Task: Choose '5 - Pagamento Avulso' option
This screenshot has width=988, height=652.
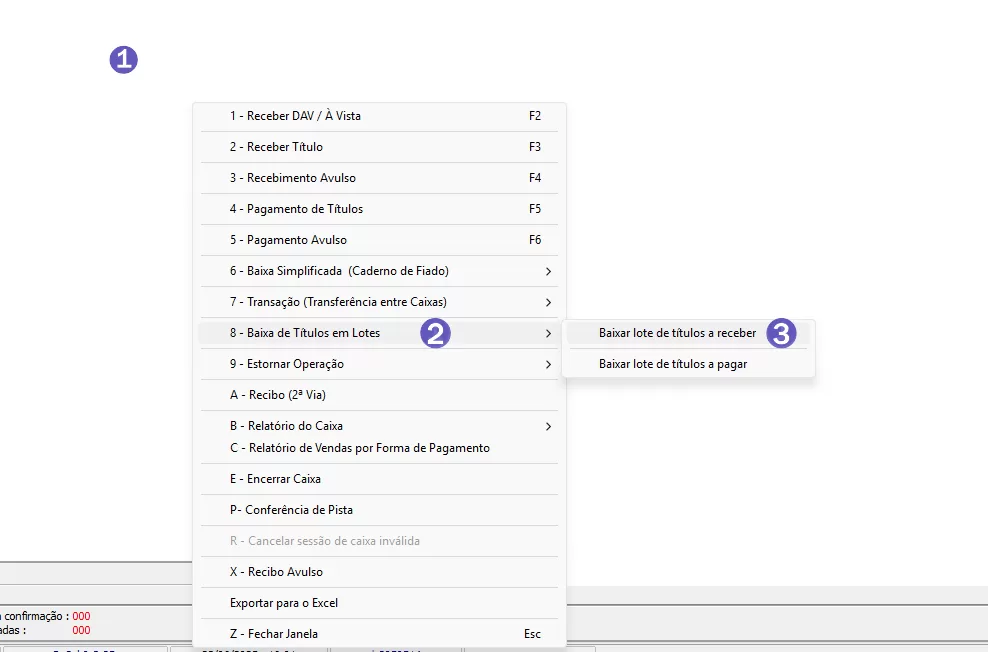Action: (x=288, y=240)
